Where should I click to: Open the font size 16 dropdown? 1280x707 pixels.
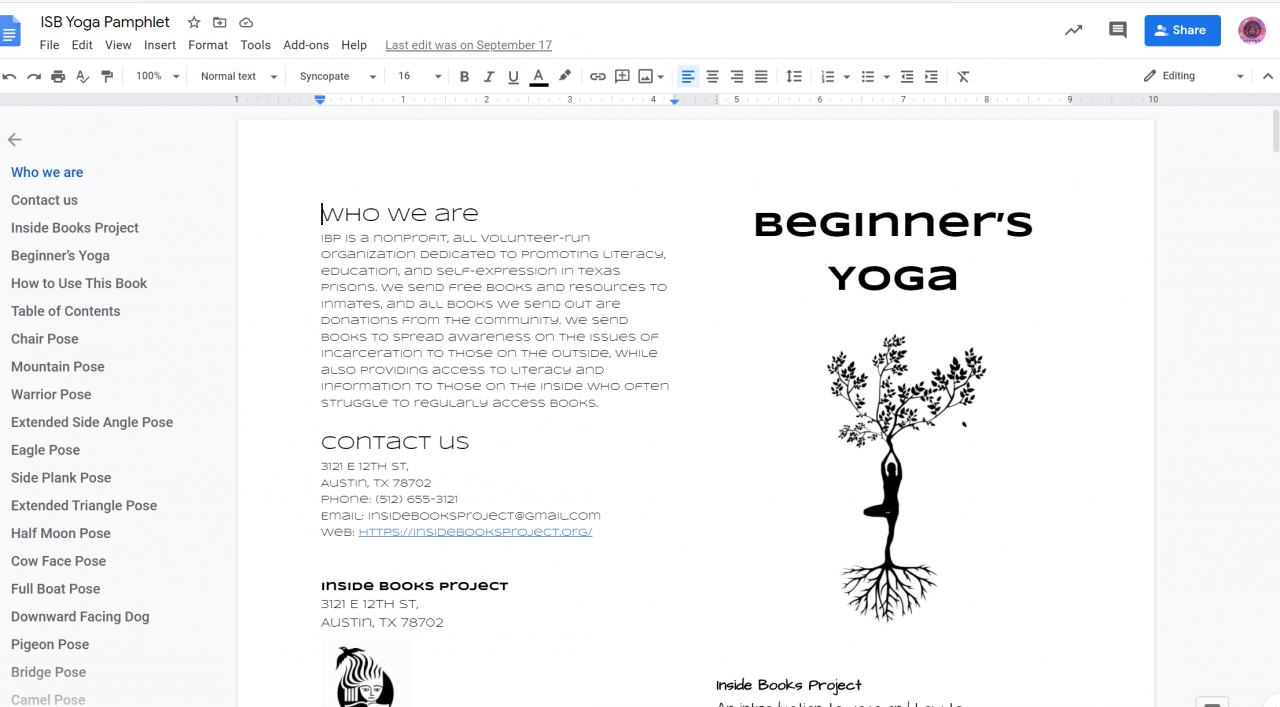(x=420, y=77)
